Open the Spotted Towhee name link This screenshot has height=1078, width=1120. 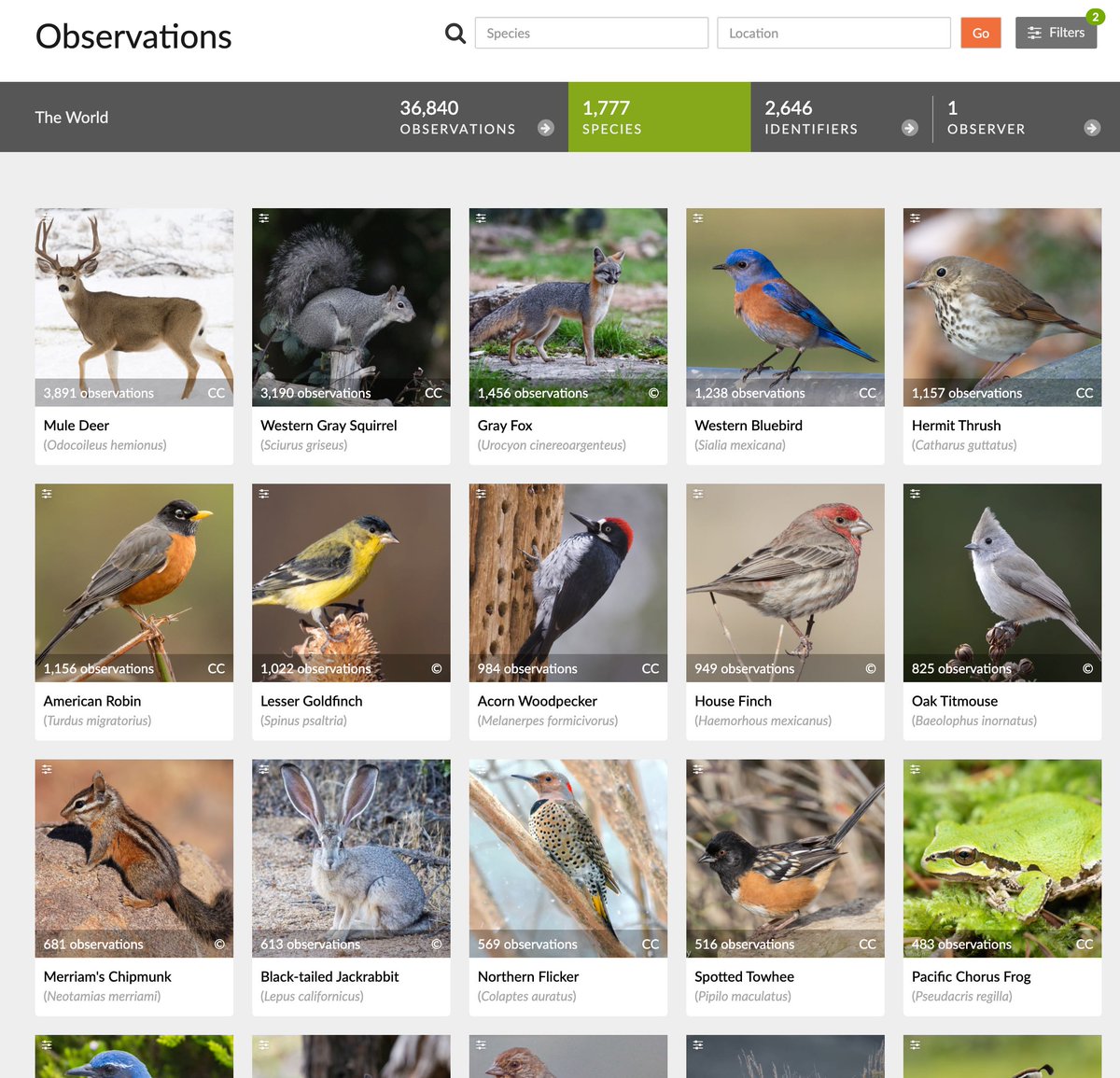(745, 976)
